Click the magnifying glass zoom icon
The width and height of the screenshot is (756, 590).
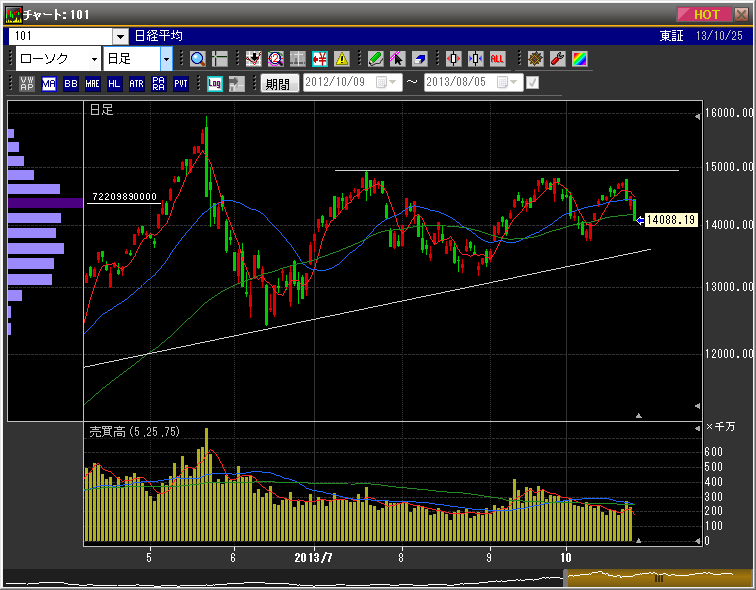[x=197, y=59]
